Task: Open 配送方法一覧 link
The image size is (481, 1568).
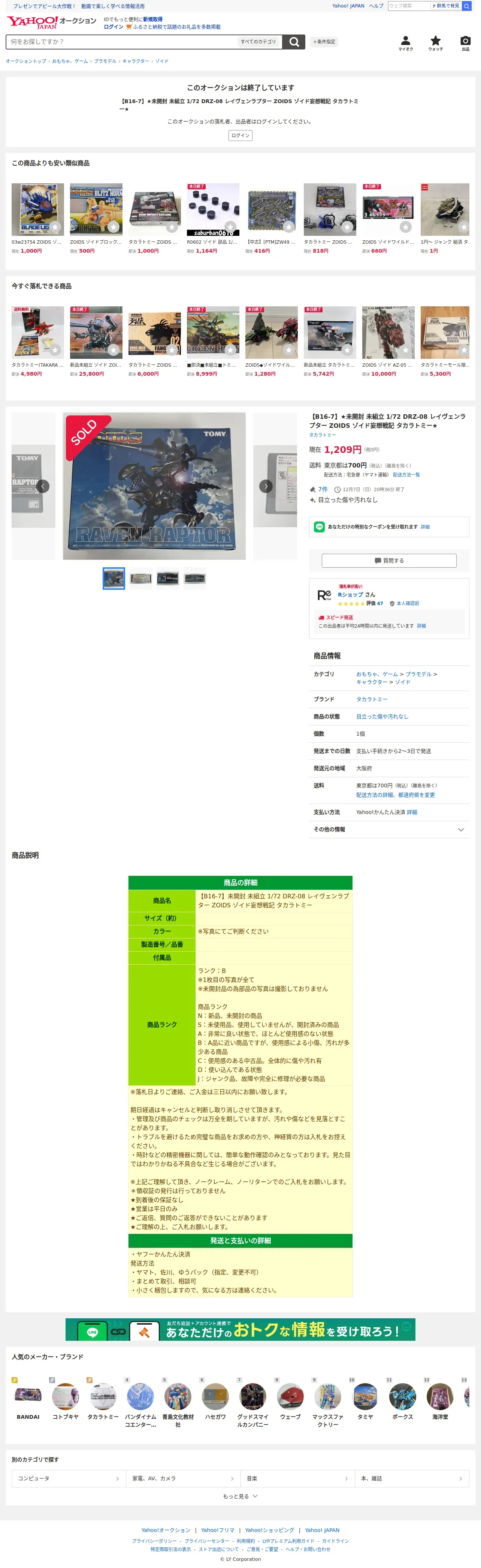Action: pos(406,475)
